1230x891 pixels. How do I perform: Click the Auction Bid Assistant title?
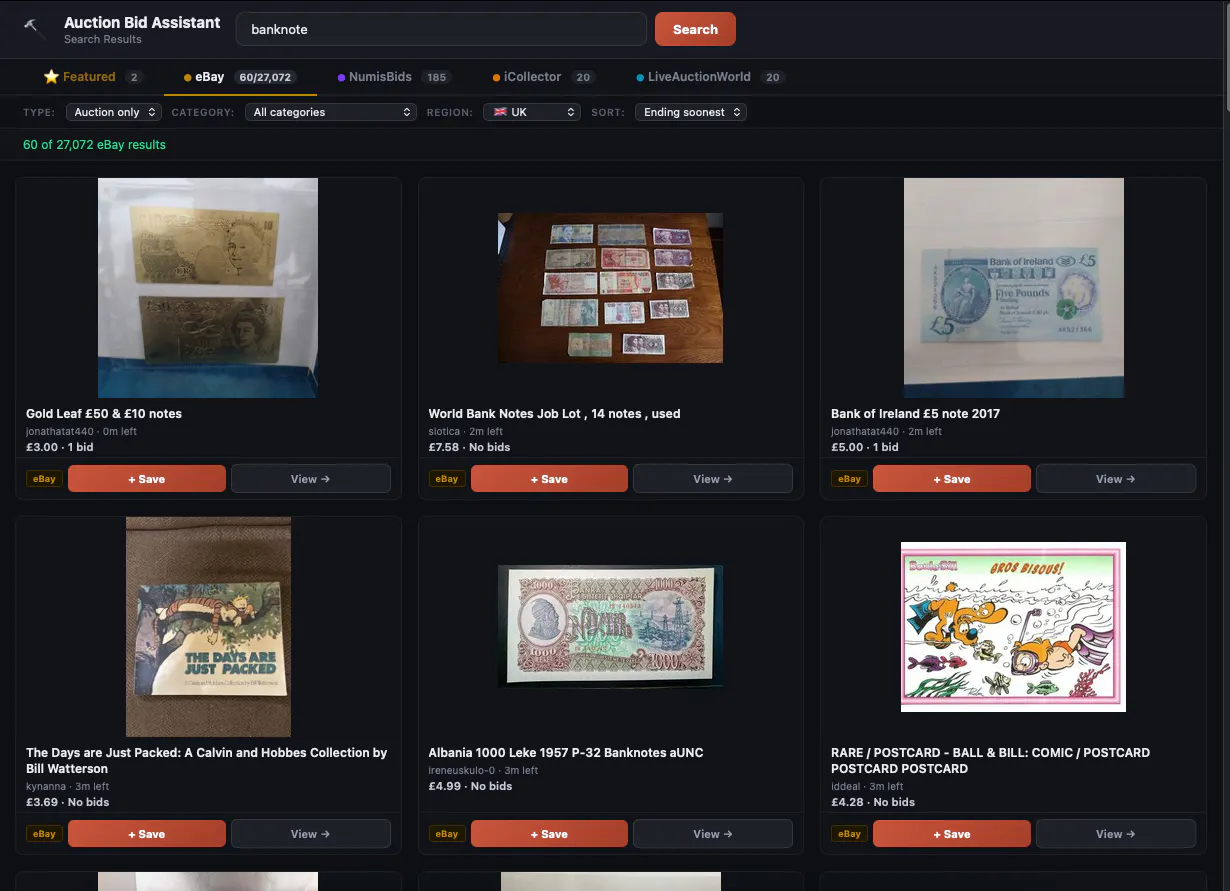142,22
